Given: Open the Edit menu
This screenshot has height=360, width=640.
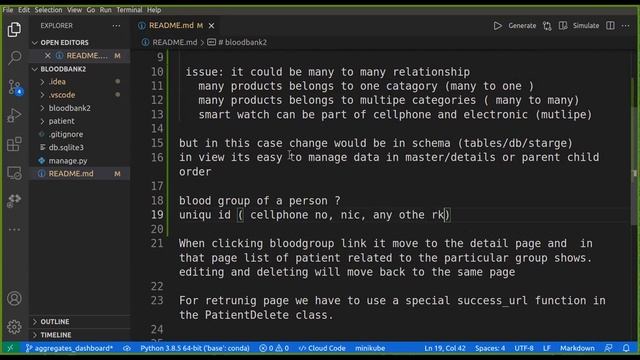Looking at the screenshot, I should (x=24, y=10).
